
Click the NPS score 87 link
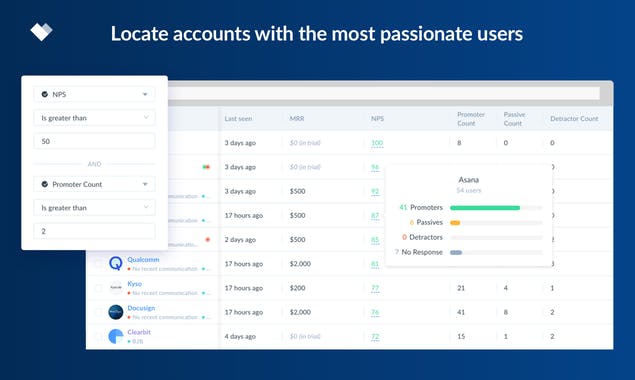tap(375, 216)
